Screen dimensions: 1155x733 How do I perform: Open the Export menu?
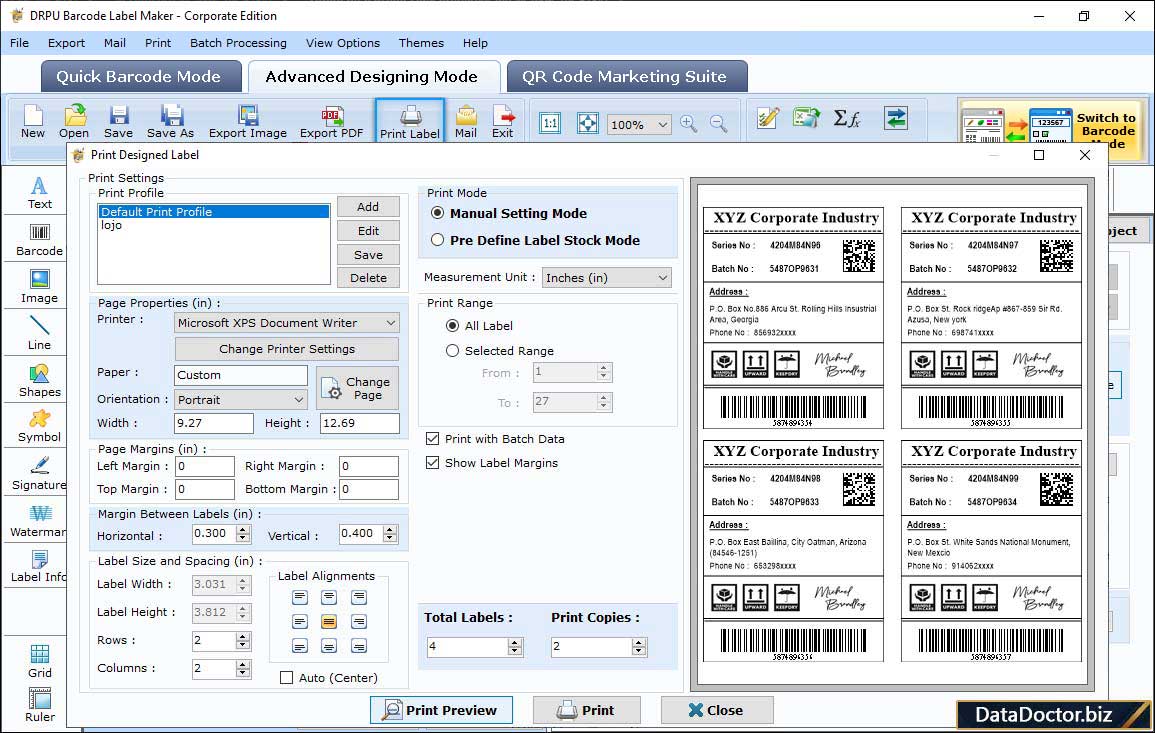(66, 43)
